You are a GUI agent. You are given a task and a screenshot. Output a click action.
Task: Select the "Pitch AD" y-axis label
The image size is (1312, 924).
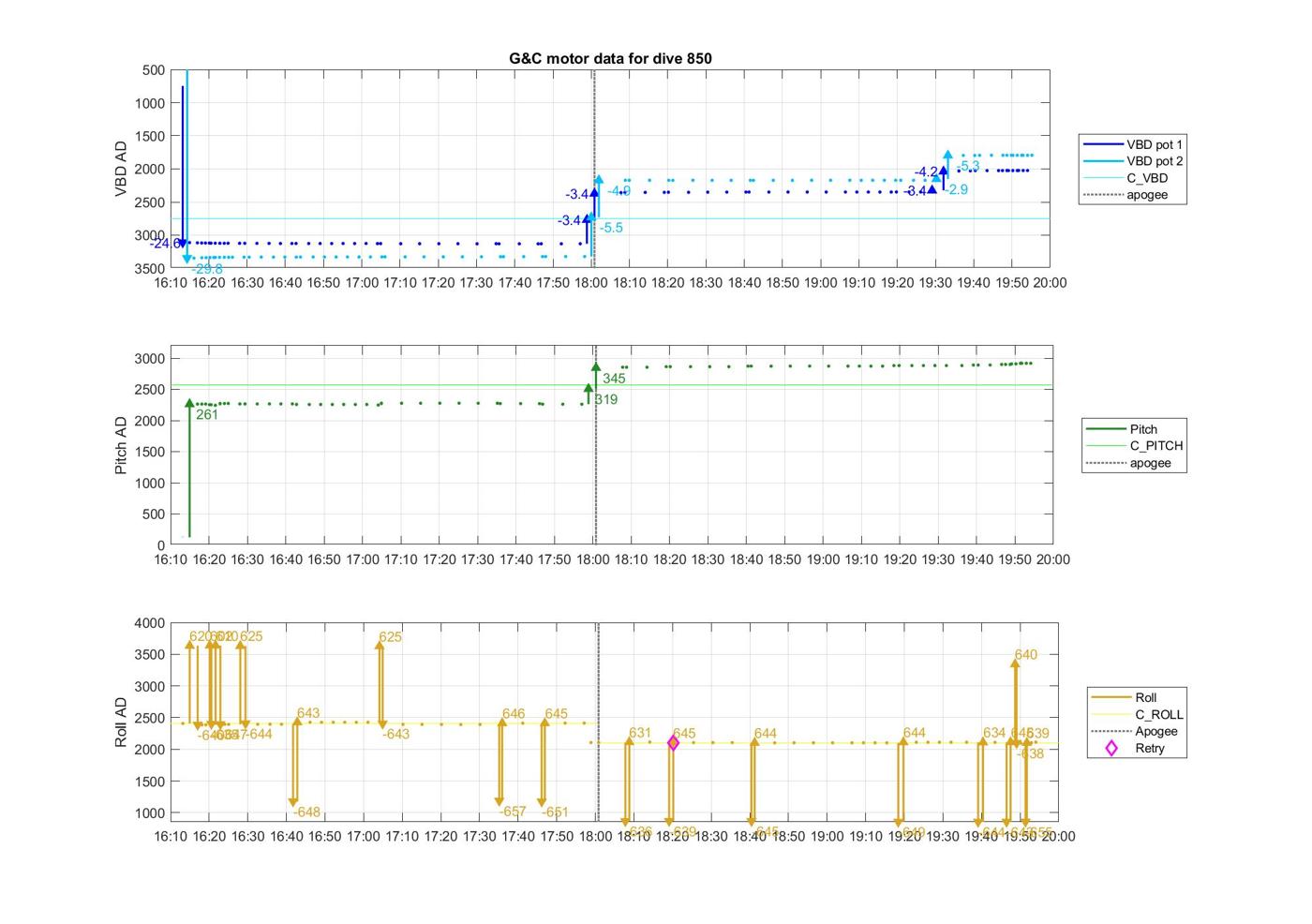tap(121, 445)
